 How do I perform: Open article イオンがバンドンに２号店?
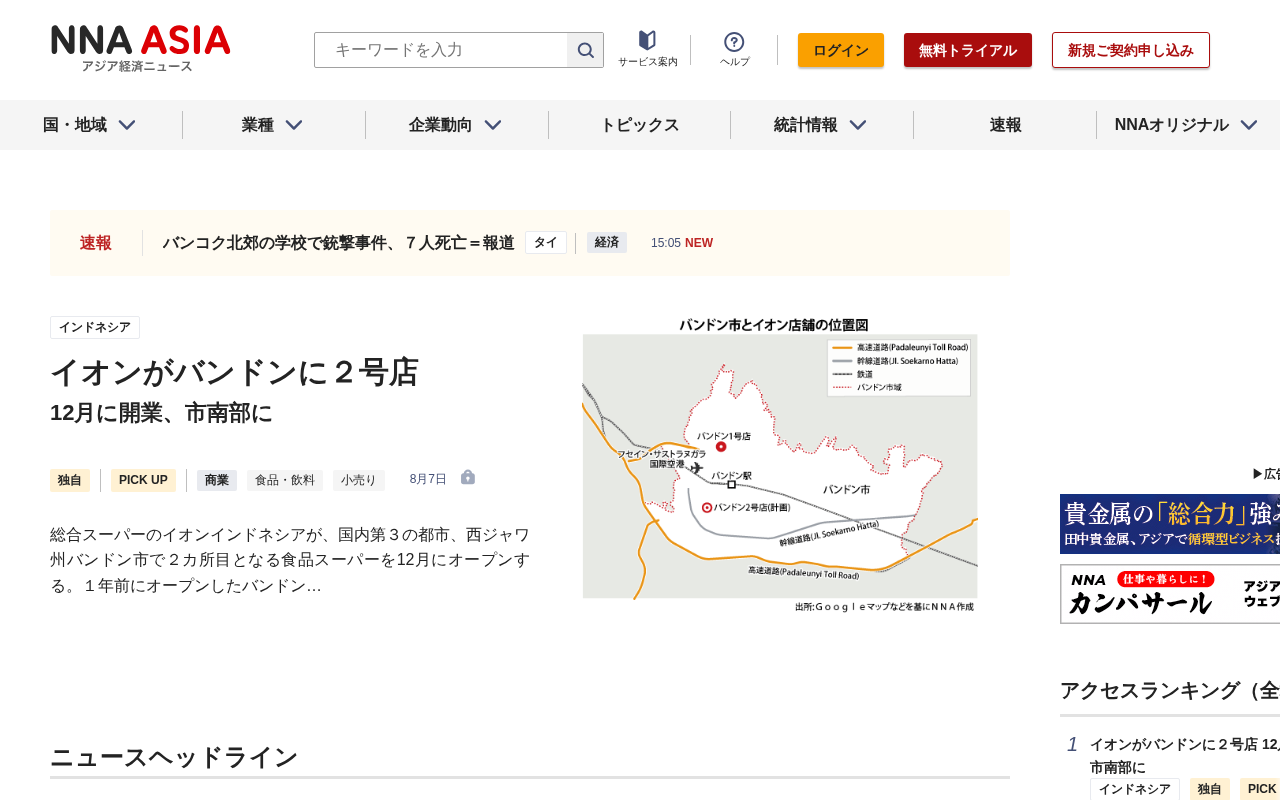click(x=234, y=372)
